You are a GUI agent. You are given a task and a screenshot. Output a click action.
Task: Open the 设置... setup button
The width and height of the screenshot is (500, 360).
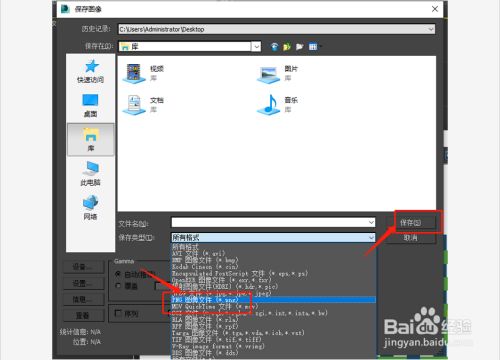[84, 283]
